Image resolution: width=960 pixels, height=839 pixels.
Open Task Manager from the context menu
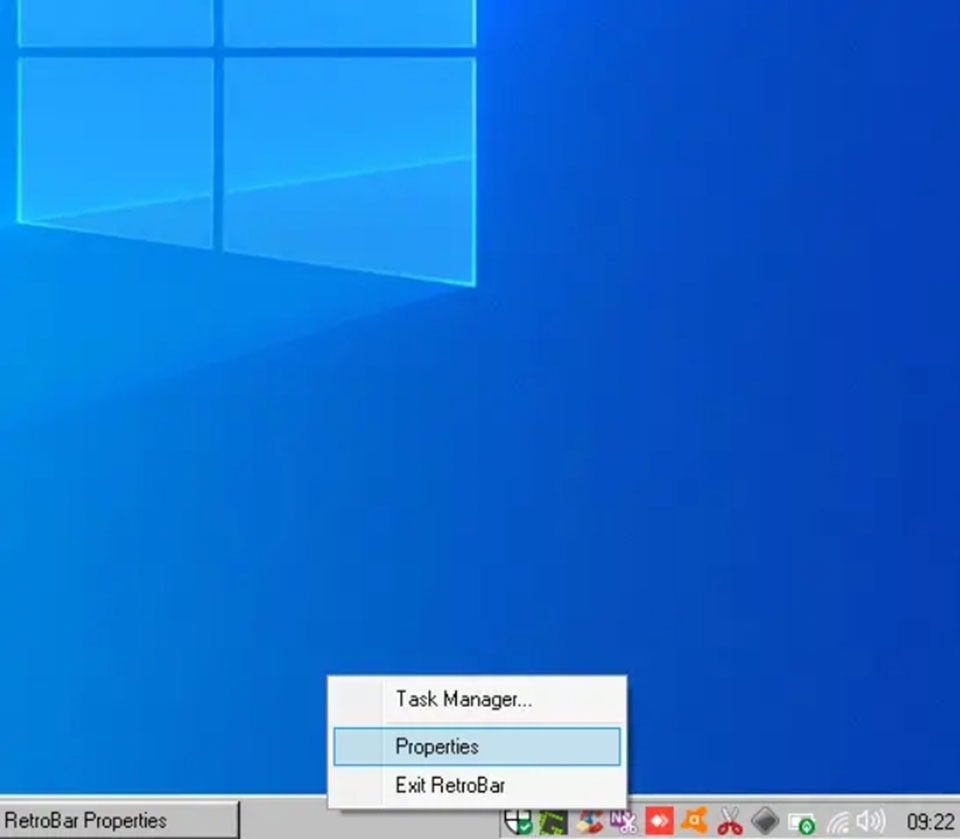click(477, 699)
